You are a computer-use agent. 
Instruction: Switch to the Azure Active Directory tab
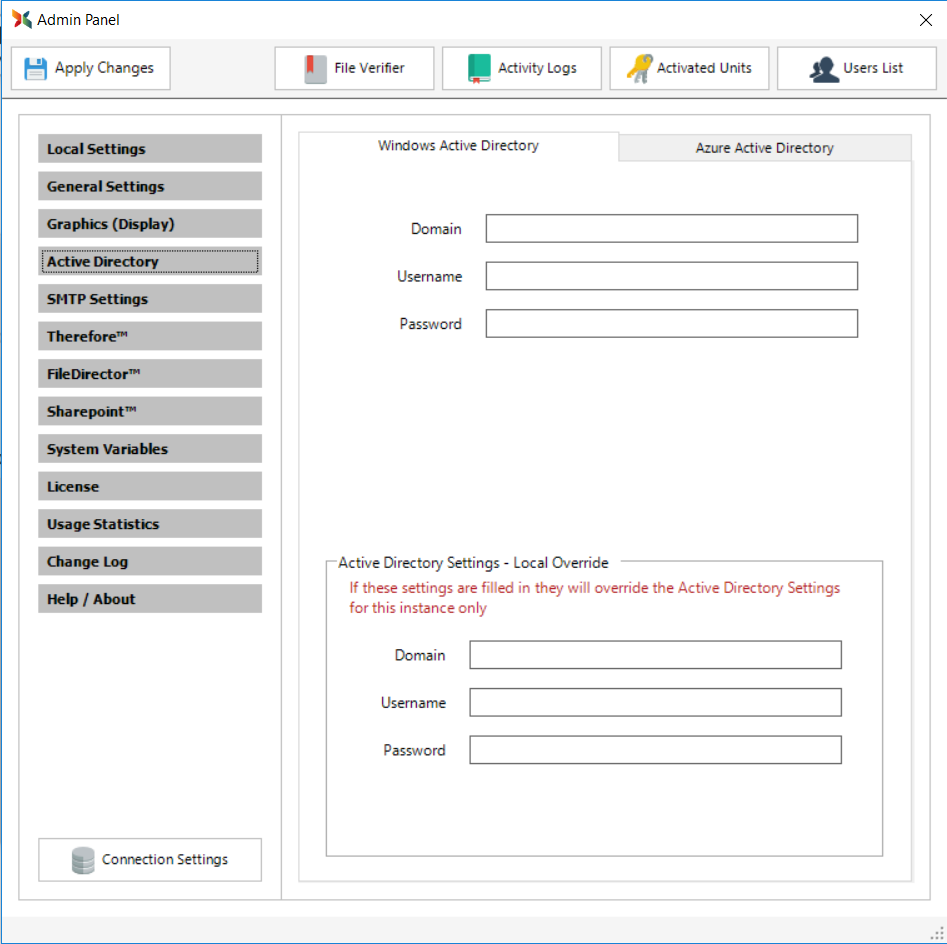[764, 148]
